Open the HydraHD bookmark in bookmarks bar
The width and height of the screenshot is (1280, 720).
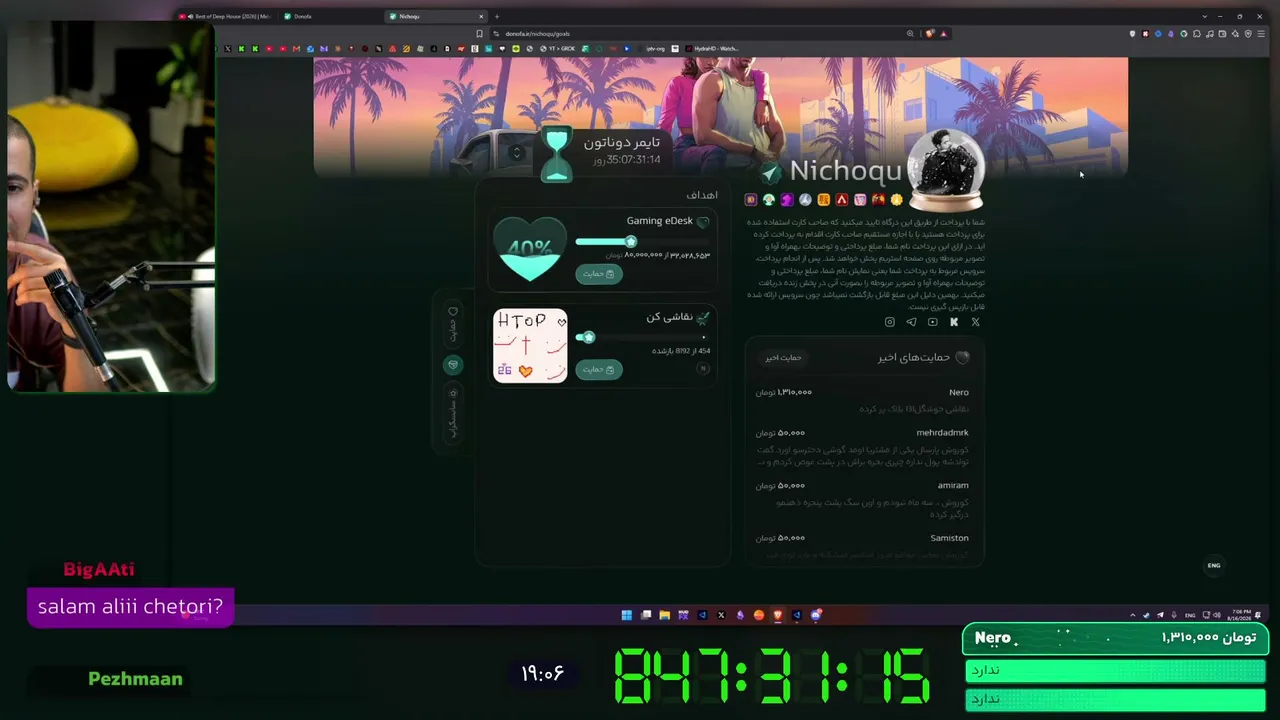click(x=712, y=48)
